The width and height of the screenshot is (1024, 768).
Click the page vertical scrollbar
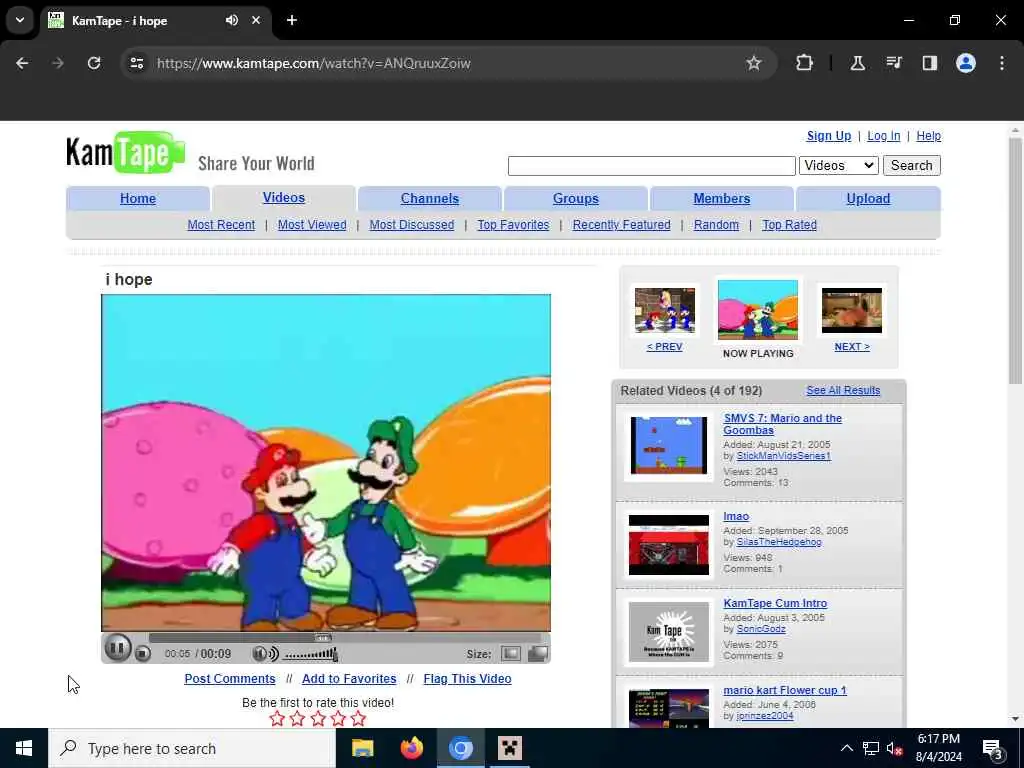click(x=1015, y=261)
